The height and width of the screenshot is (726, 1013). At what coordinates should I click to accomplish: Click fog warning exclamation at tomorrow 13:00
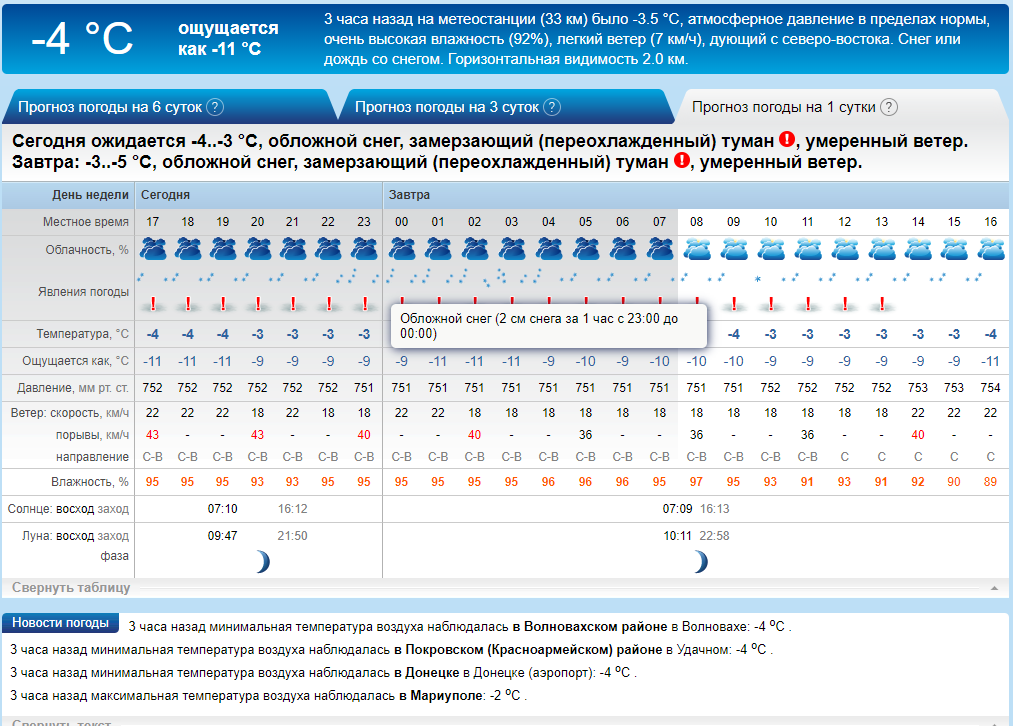(882, 304)
